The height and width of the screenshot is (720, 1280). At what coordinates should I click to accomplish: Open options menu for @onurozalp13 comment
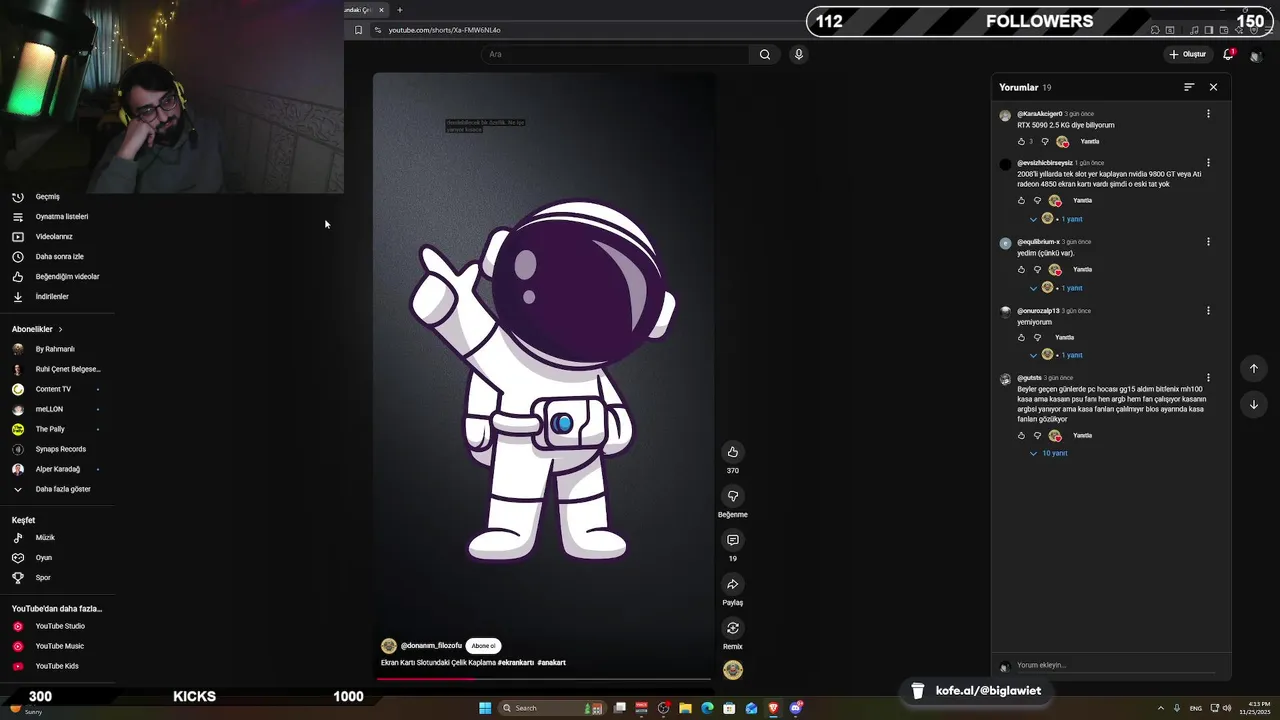tap(1208, 311)
